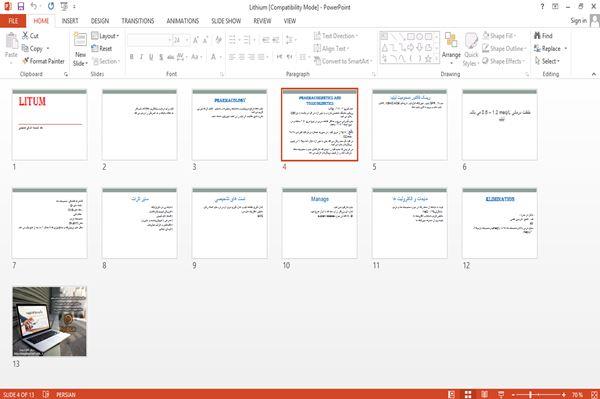Click Find in the Editing group

coord(543,36)
